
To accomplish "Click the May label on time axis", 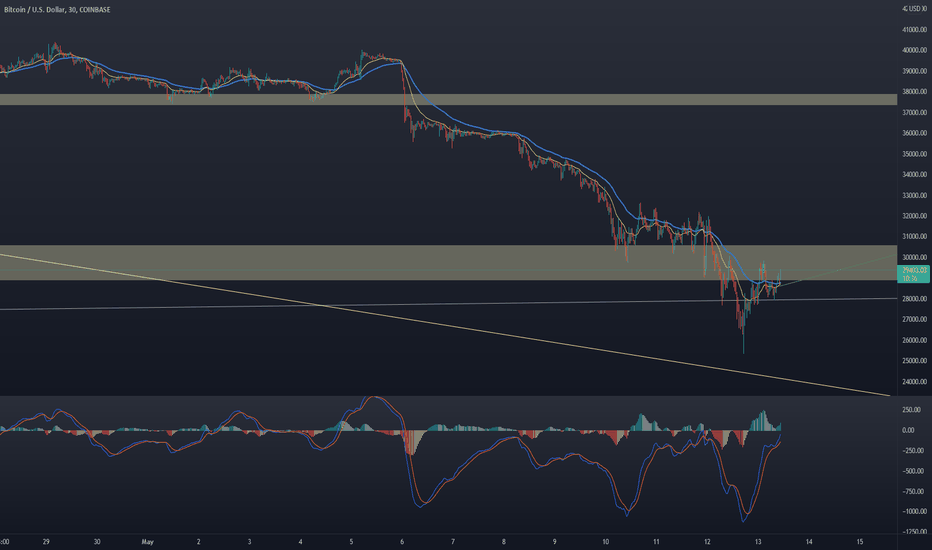I will click(147, 542).
